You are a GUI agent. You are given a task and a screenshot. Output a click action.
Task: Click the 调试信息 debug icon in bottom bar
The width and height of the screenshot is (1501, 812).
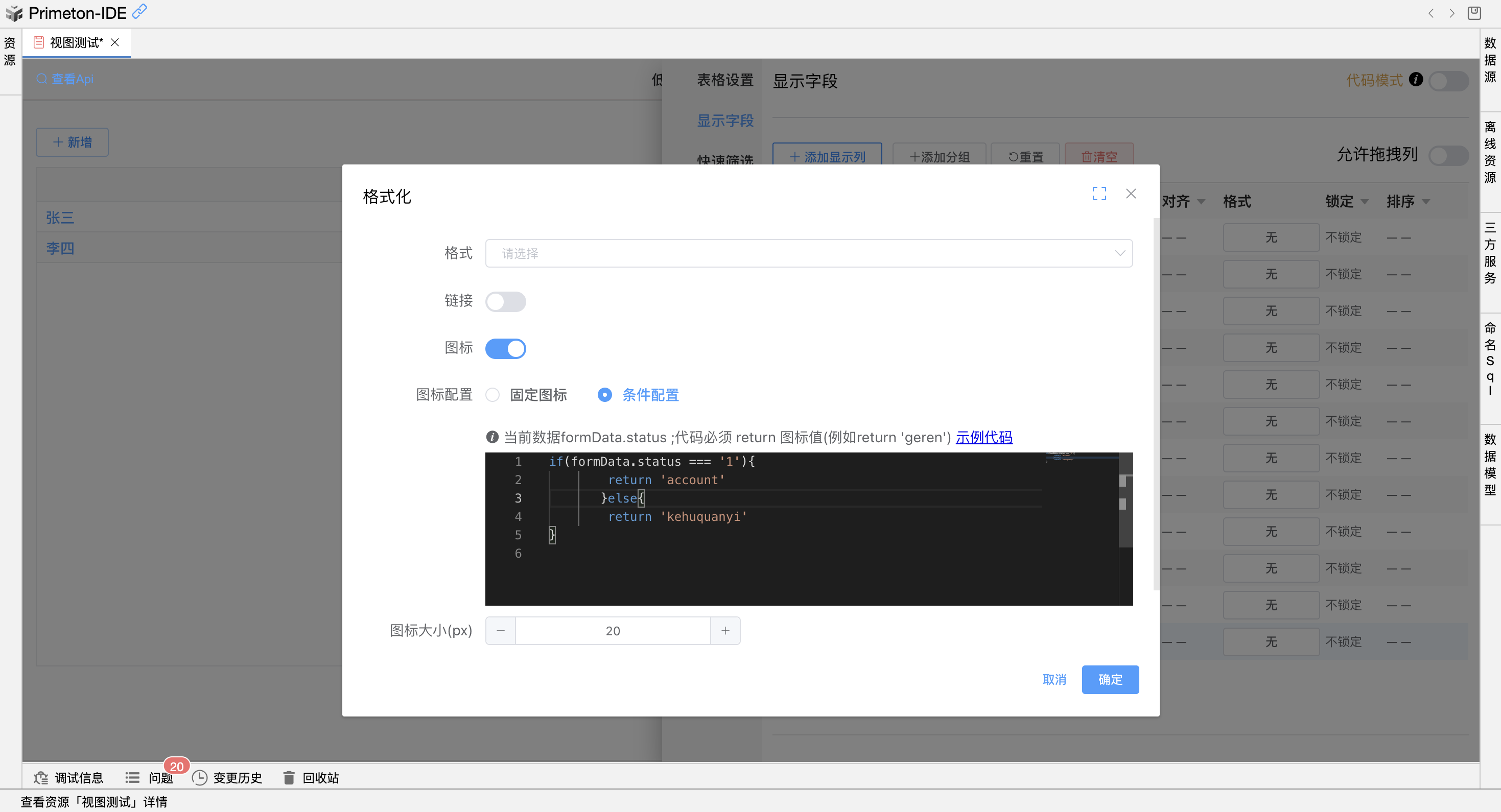[x=41, y=778]
